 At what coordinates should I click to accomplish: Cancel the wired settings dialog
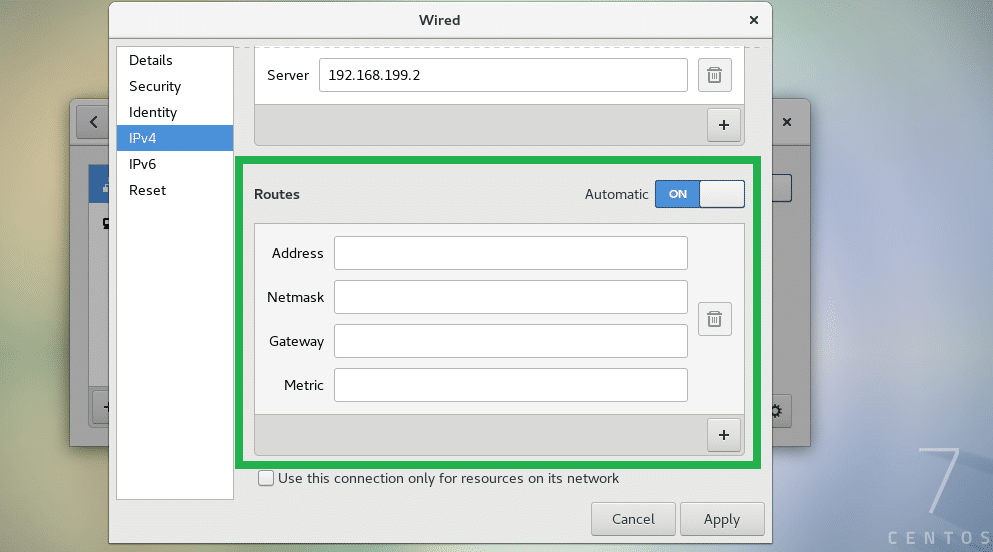(x=633, y=519)
